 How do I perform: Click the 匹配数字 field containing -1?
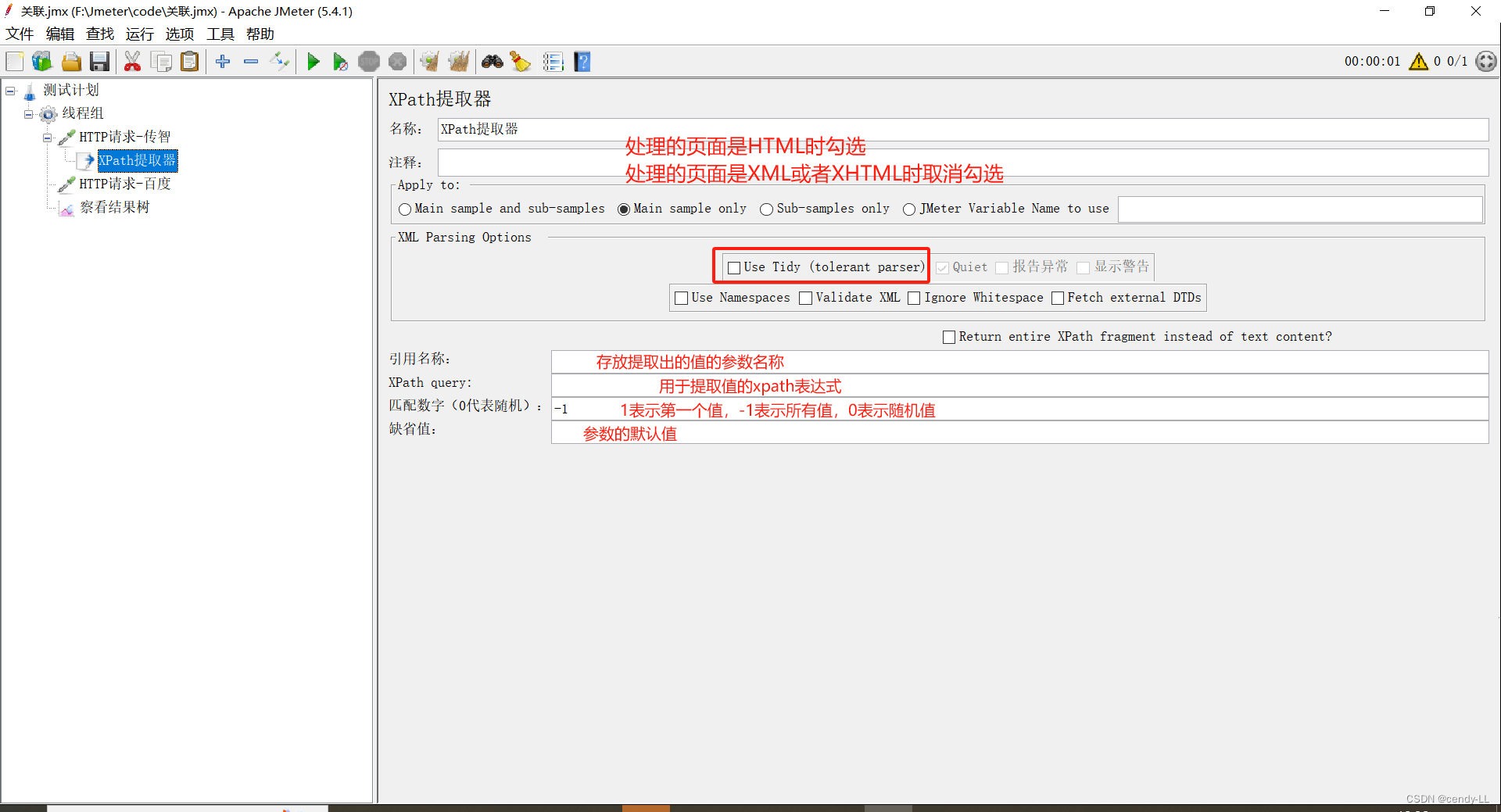pos(1019,409)
